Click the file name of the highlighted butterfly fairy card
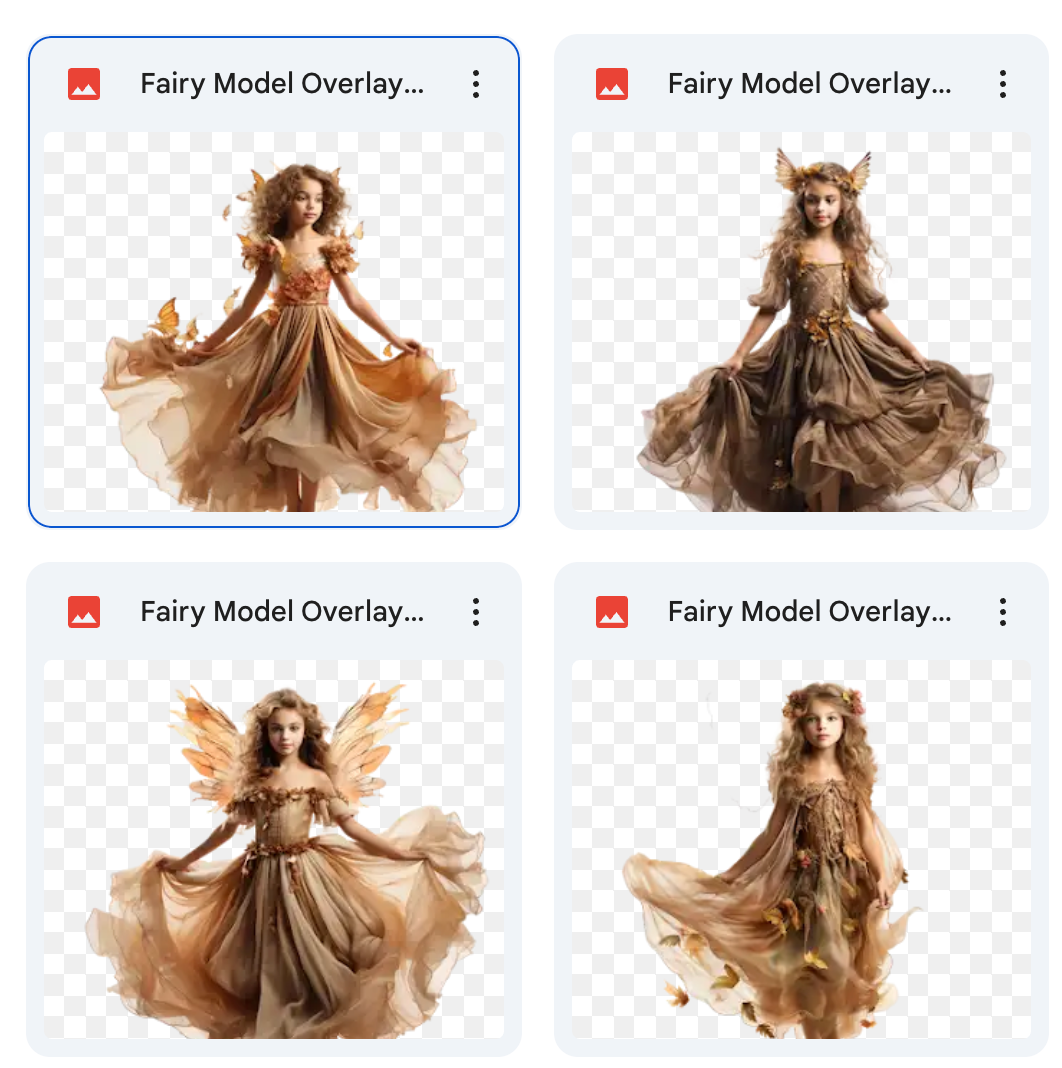The height and width of the screenshot is (1068, 1062). pyautogui.click(x=282, y=84)
